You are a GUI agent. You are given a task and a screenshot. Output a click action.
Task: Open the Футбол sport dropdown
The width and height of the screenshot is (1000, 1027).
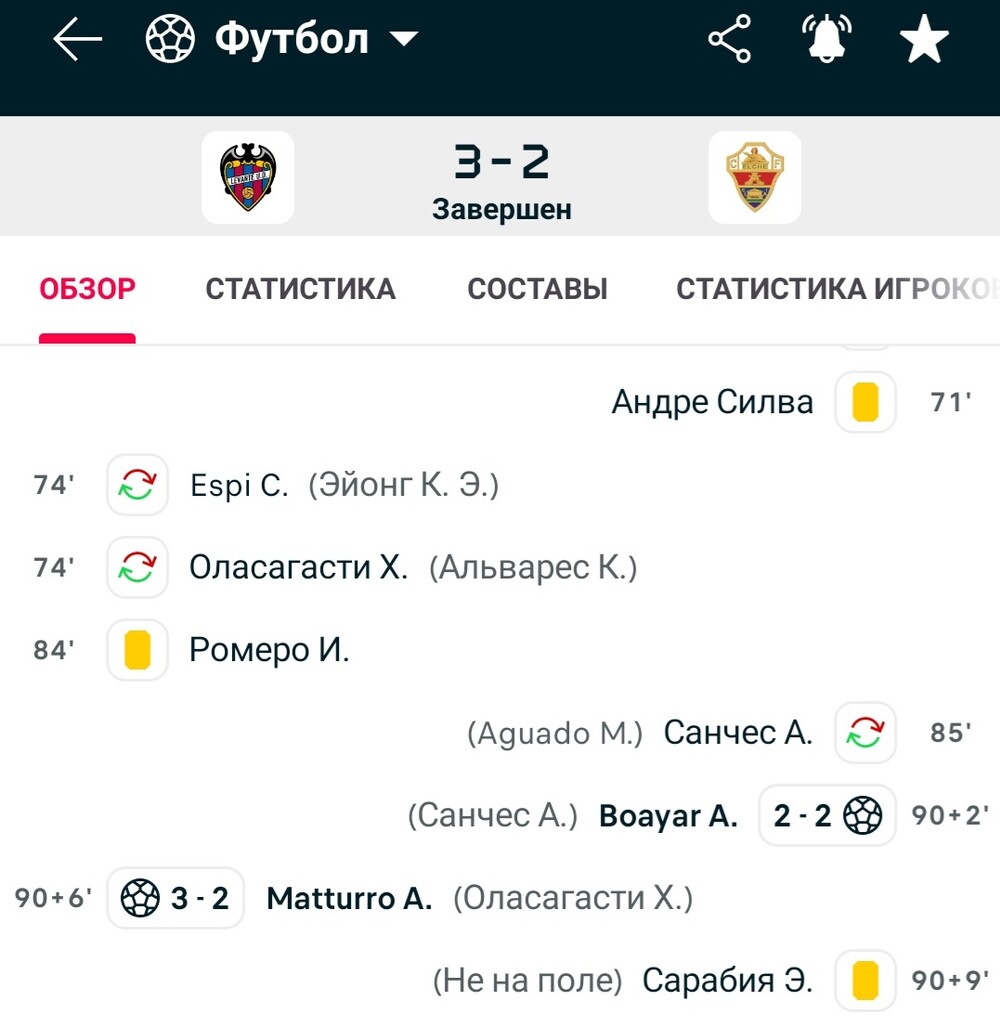(282, 41)
